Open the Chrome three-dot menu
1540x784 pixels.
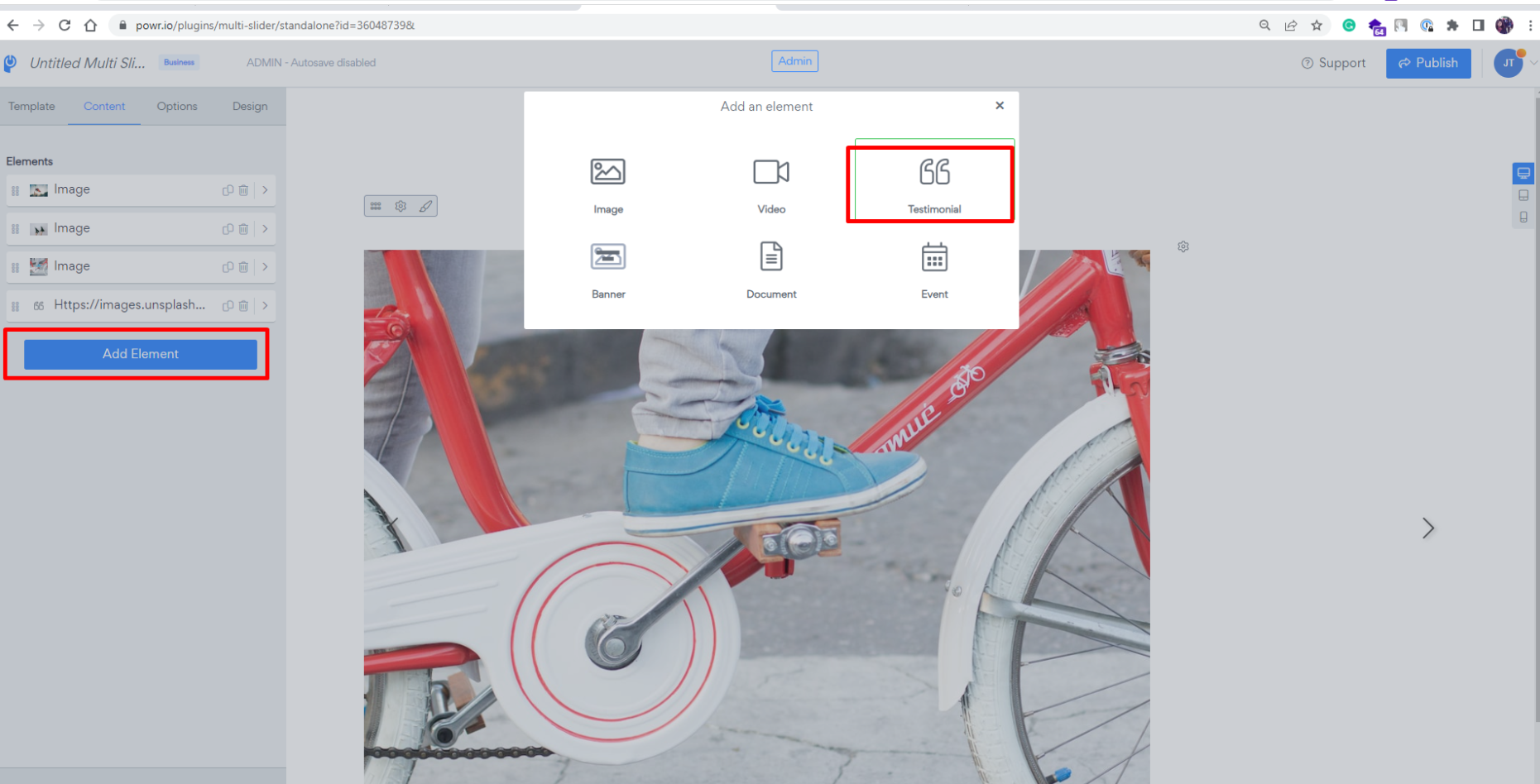point(1530,26)
